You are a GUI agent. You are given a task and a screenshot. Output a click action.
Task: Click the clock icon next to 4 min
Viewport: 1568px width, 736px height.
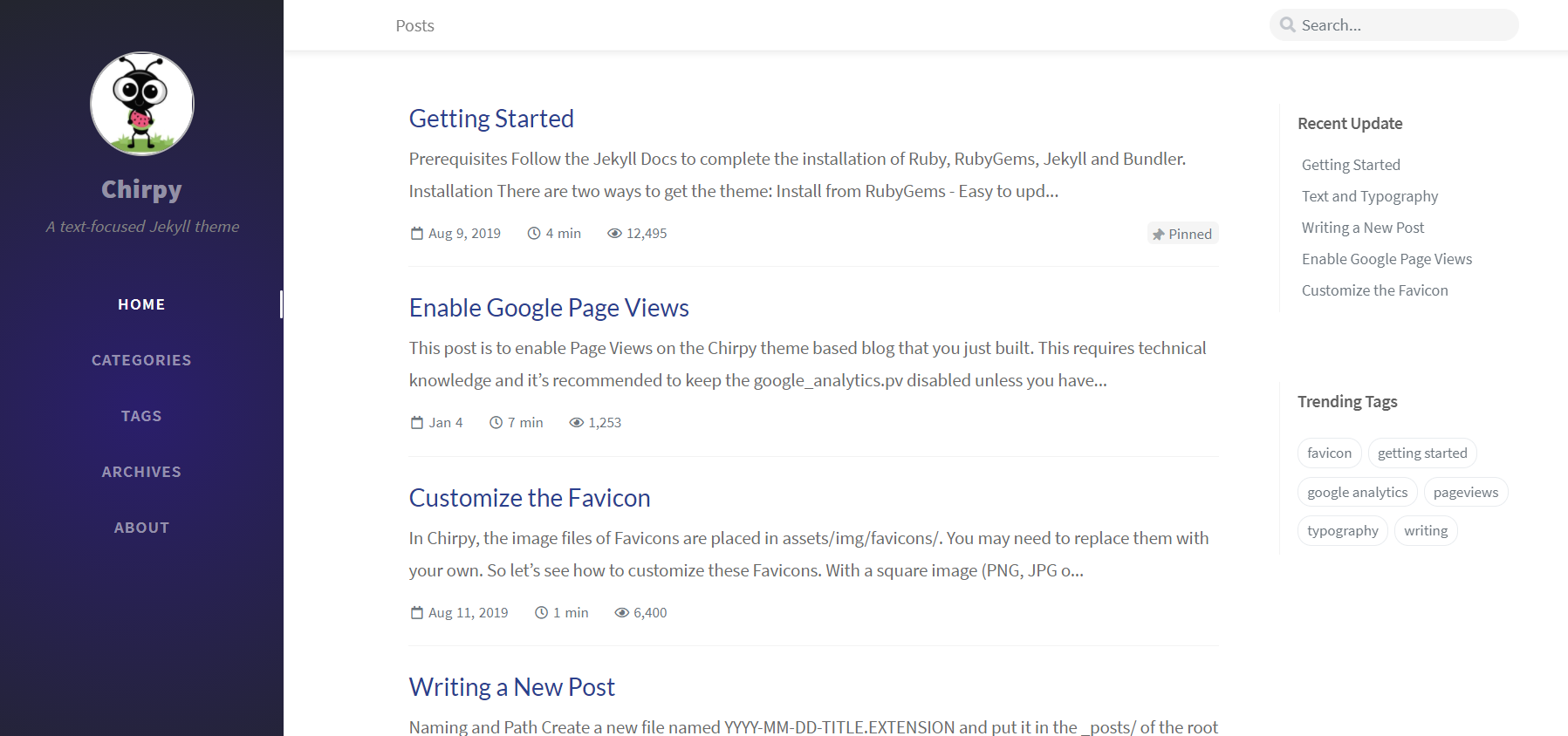click(x=534, y=234)
